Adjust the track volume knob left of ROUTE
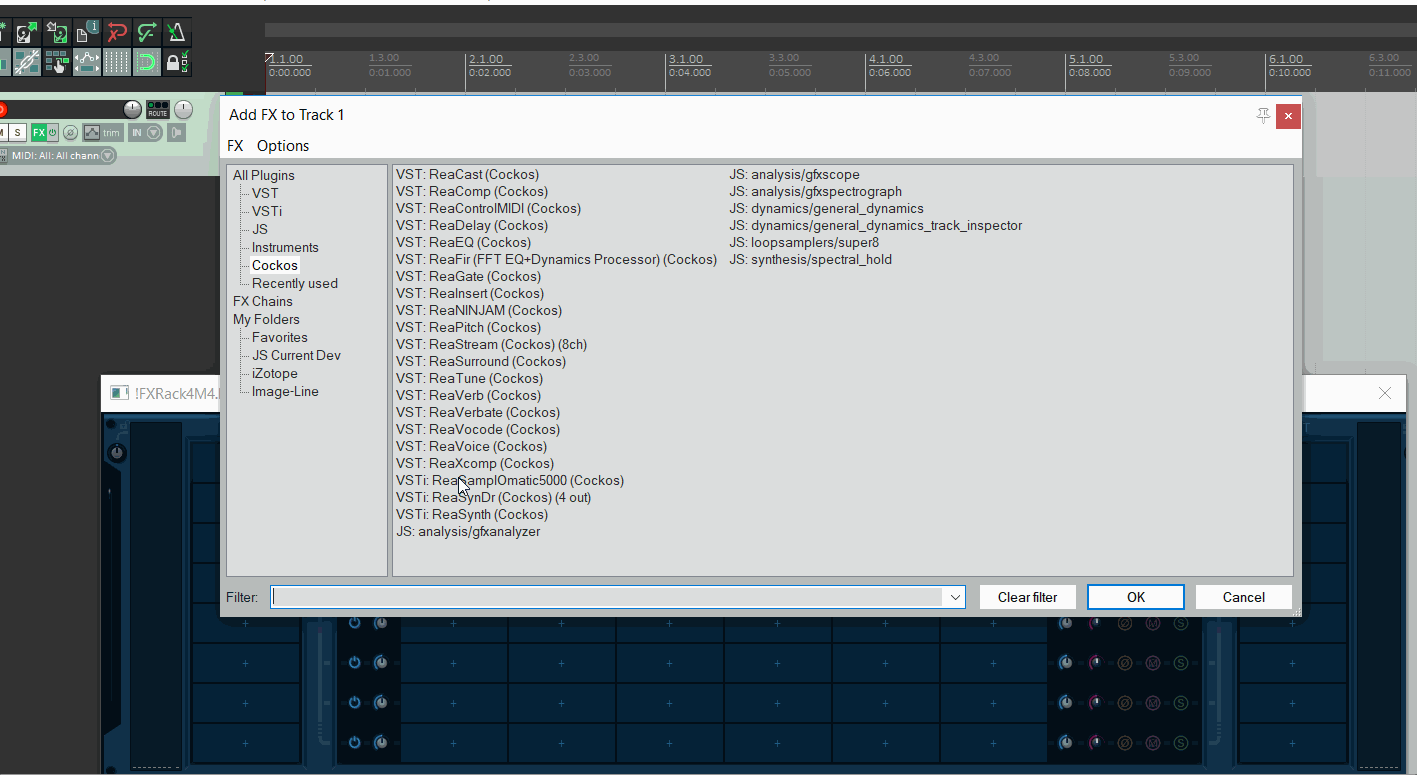Viewport: 1417px width, 775px height. pos(133,109)
